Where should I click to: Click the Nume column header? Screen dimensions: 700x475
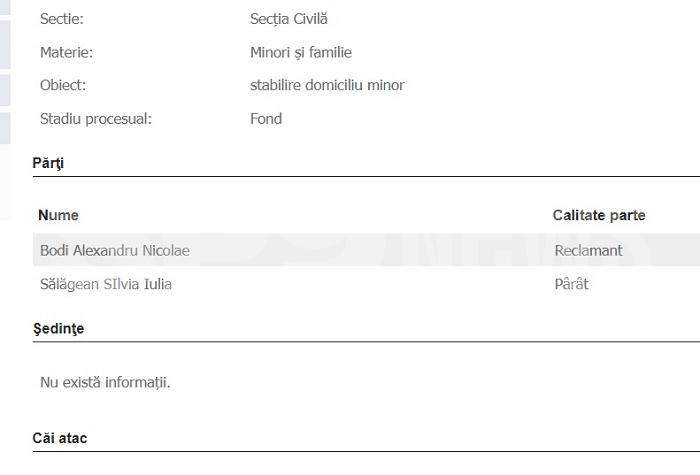click(x=58, y=215)
